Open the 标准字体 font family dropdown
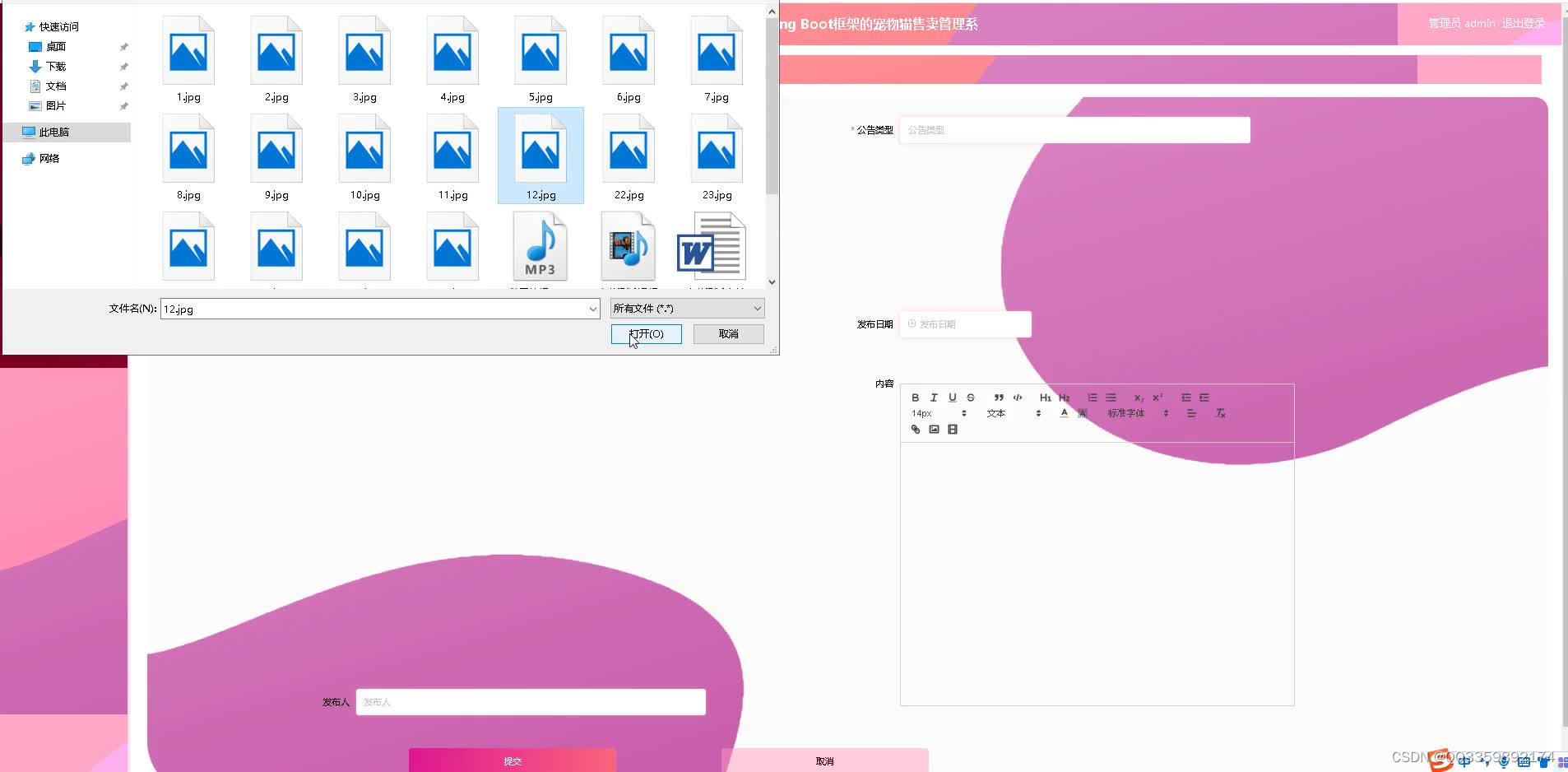The width and height of the screenshot is (1568, 772). click(1138, 413)
